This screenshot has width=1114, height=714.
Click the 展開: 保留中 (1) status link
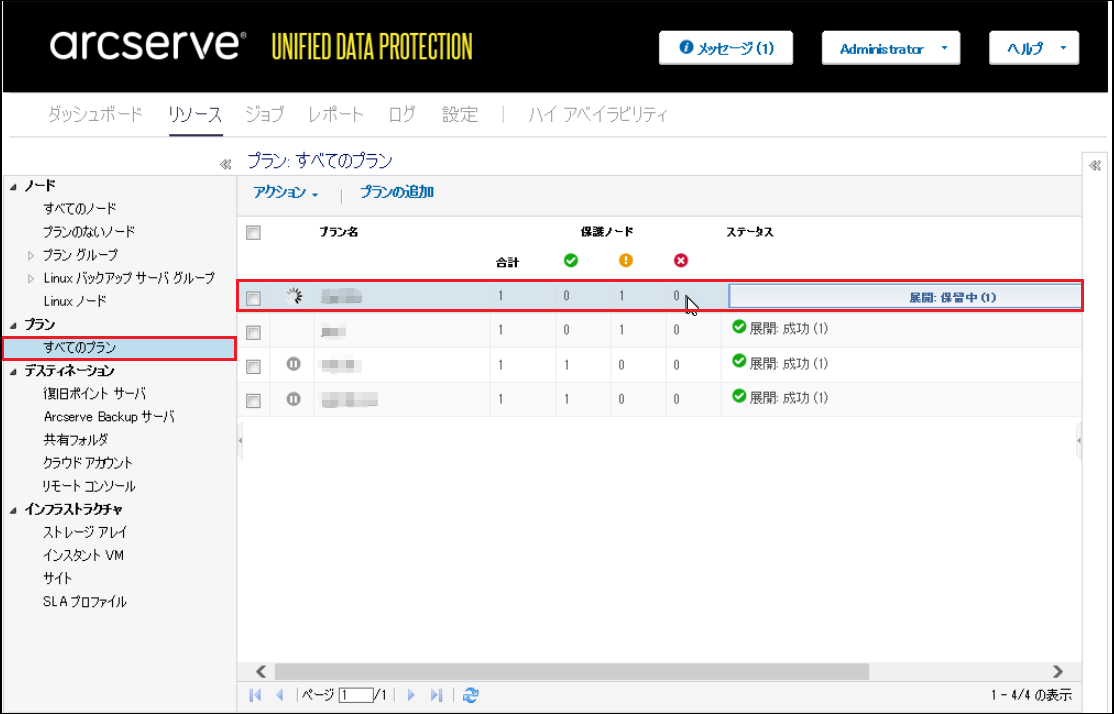(952, 298)
